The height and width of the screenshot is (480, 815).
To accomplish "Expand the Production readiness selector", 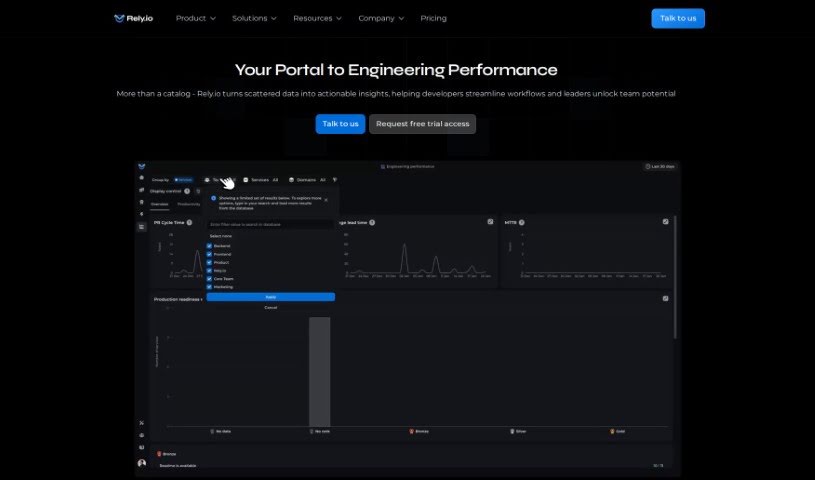I will point(178,300).
